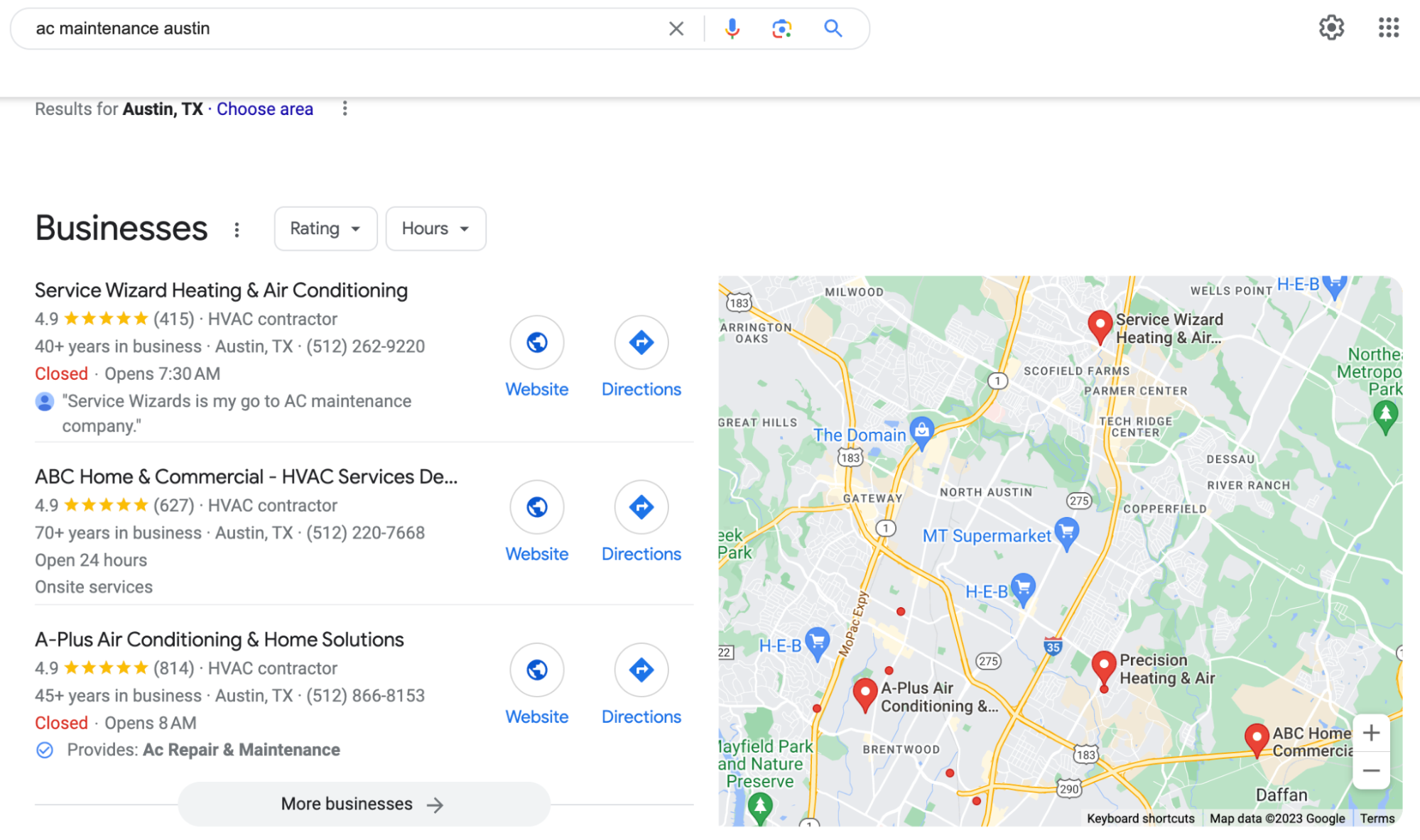This screenshot has height=840, width=1420.
Task: Open A-Plus Air Conditioning website icon
Action: click(536, 670)
